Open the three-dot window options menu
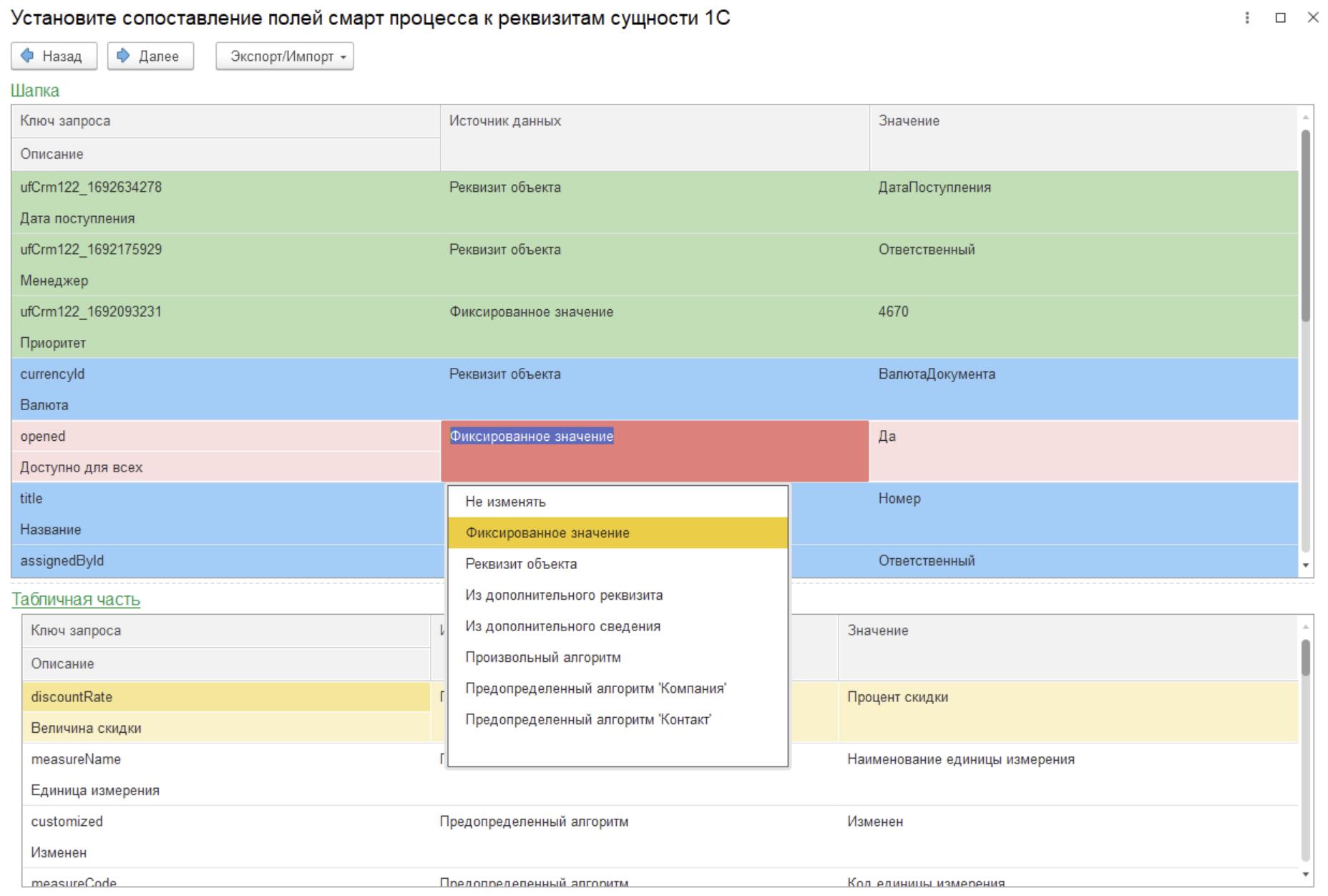The height and width of the screenshot is (896, 1328). pyautogui.click(x=1247, y=18)
